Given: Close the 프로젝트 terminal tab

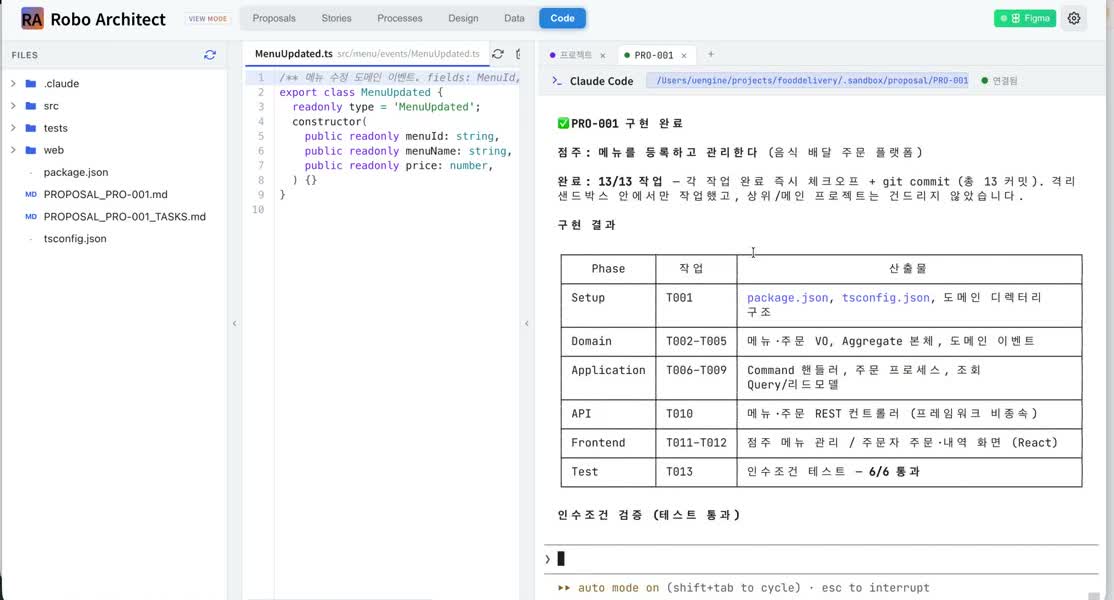Looking at the screenshot, I should pyautogui.click(x=602, y=55).
